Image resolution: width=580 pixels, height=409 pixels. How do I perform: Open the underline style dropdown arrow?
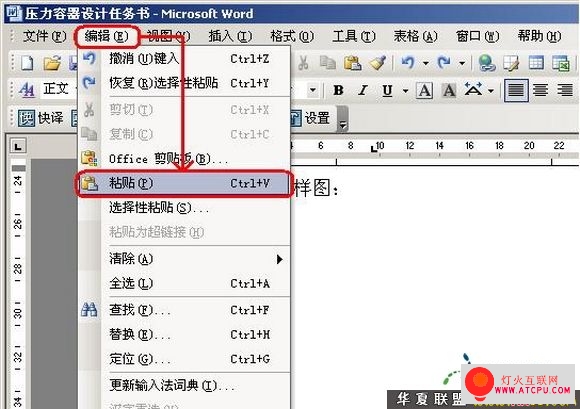(405, 91)
